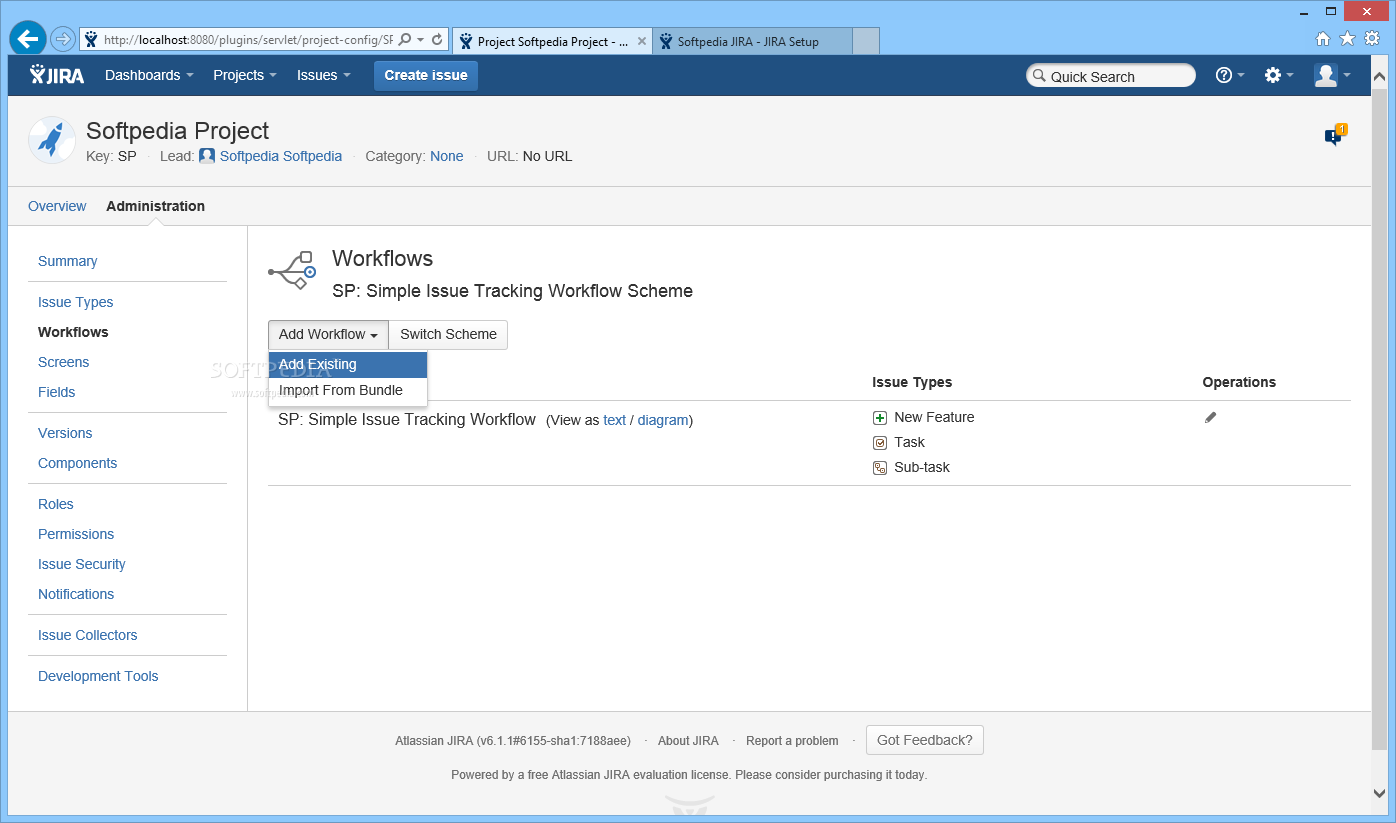1396x823 pixels.
Task: Switch to the Administration tab
Action: click(x=155, y=206)
